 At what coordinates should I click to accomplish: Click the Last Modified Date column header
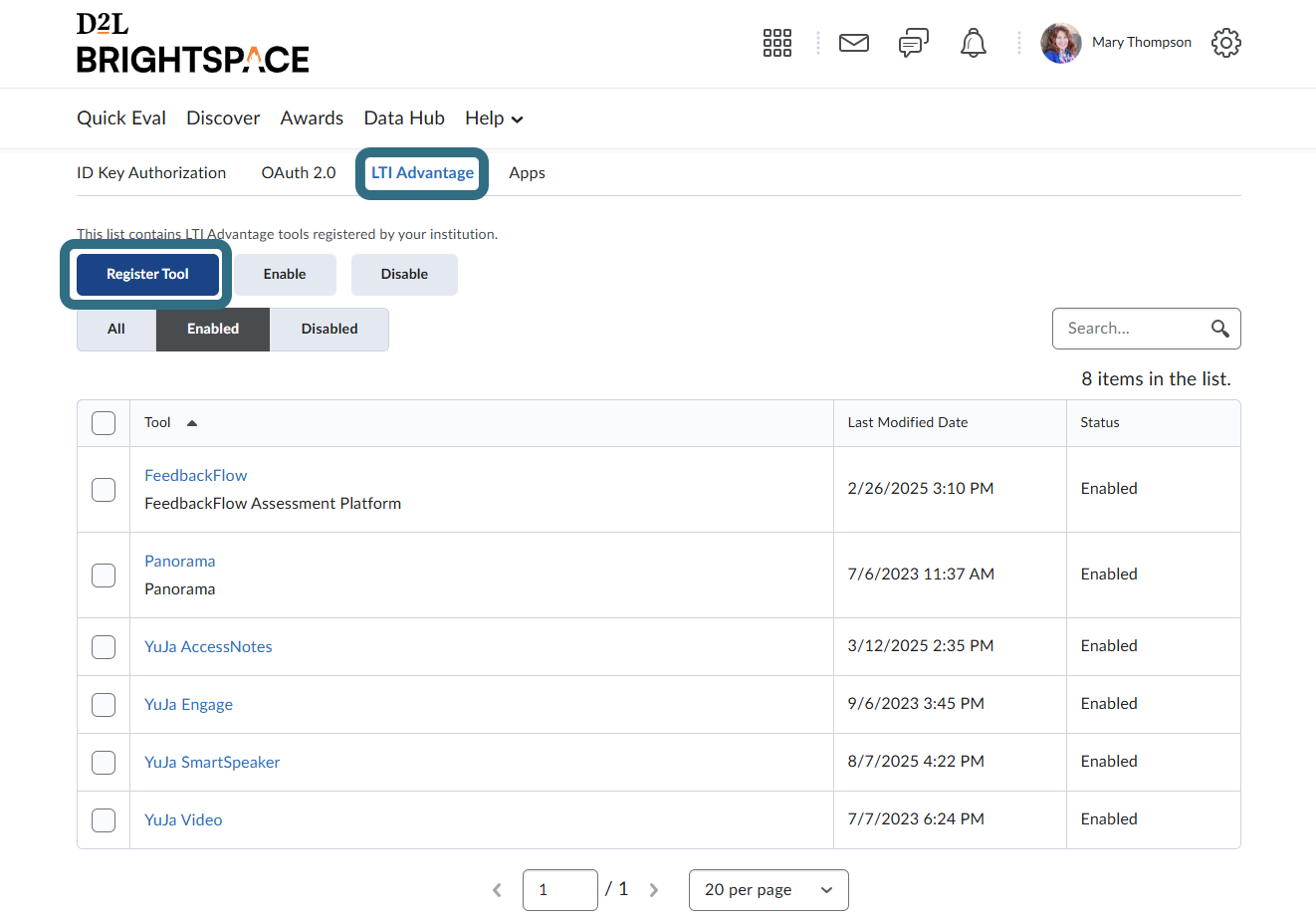tap(908, 423)
